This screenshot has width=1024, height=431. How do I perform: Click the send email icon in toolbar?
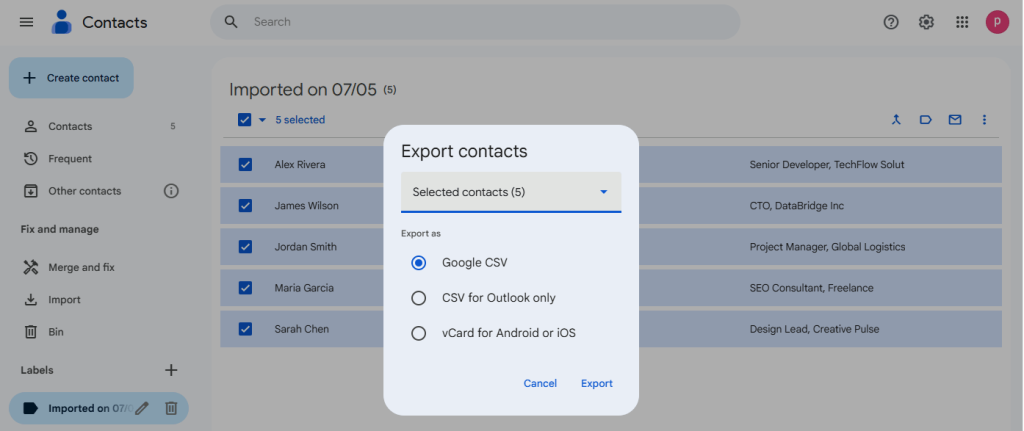(x=955, y=120)
